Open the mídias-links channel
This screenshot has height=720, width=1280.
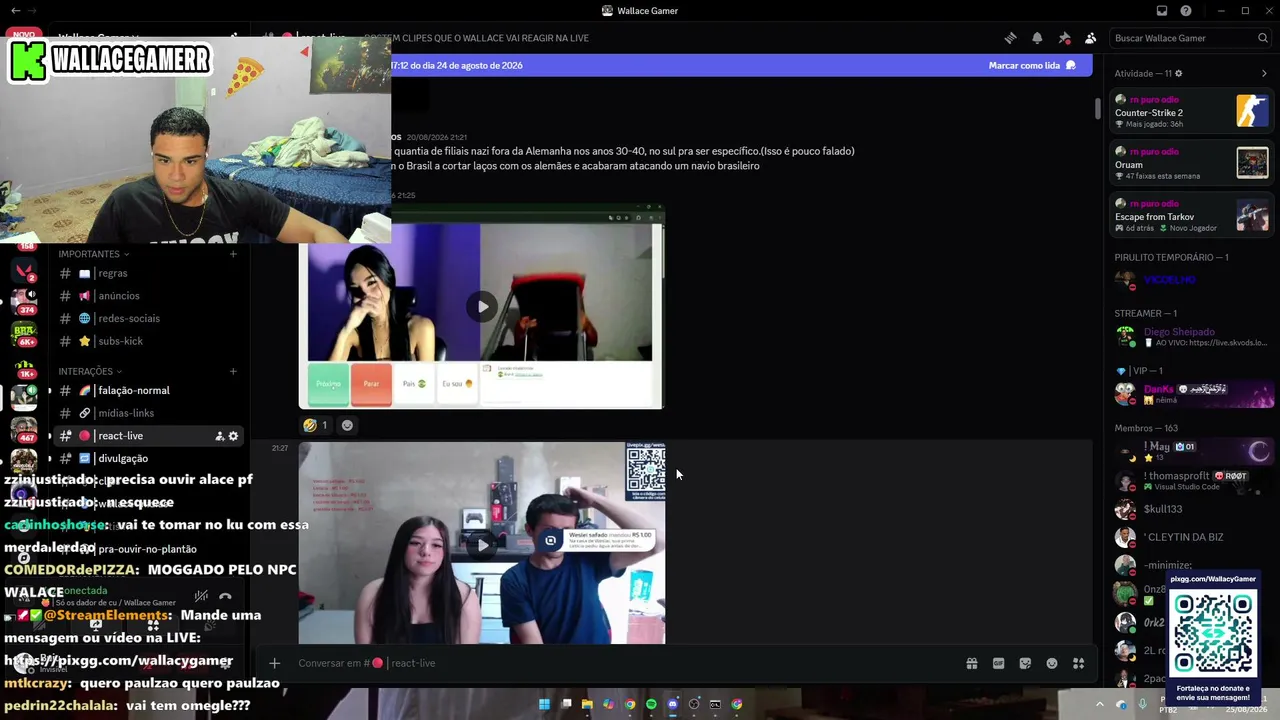[148, 413]
